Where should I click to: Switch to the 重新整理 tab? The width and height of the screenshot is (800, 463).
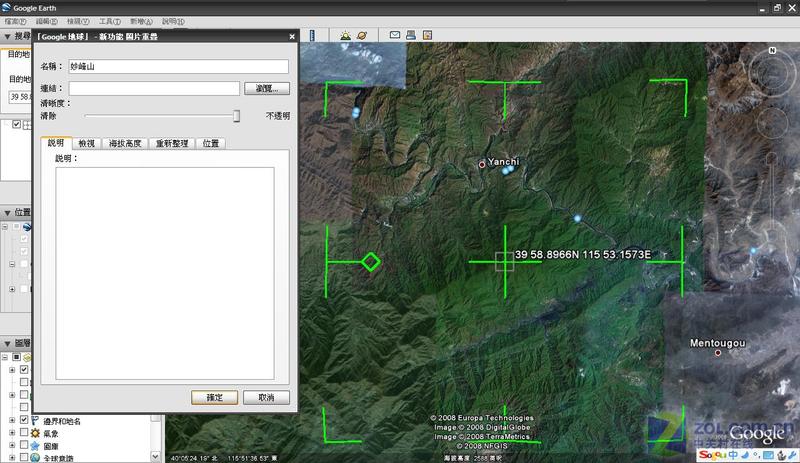click(x=172, y=143)
